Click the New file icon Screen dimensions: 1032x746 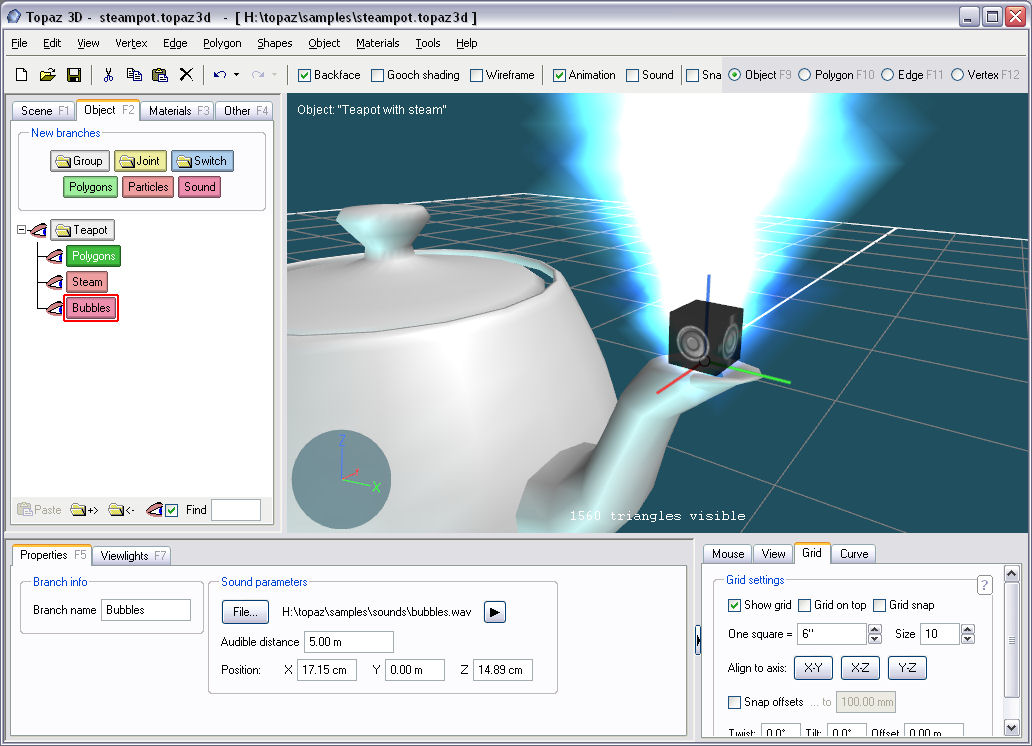point(21,75)
